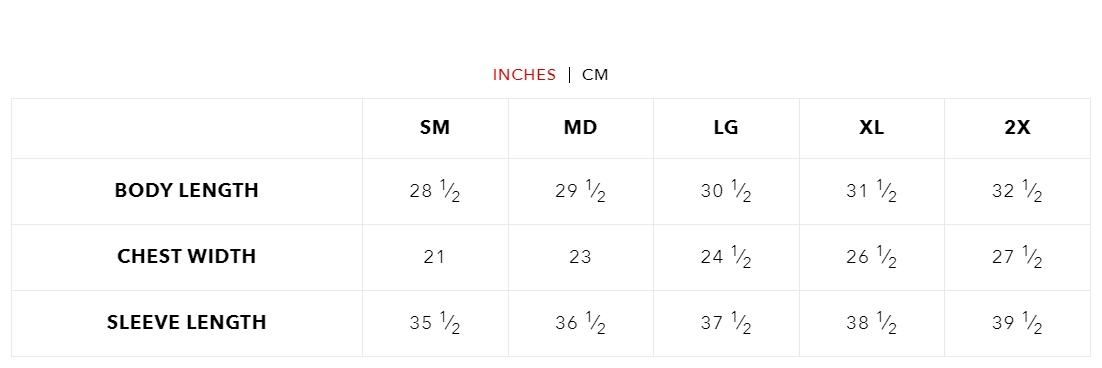Select the INCHES unit option

point(524,74)
